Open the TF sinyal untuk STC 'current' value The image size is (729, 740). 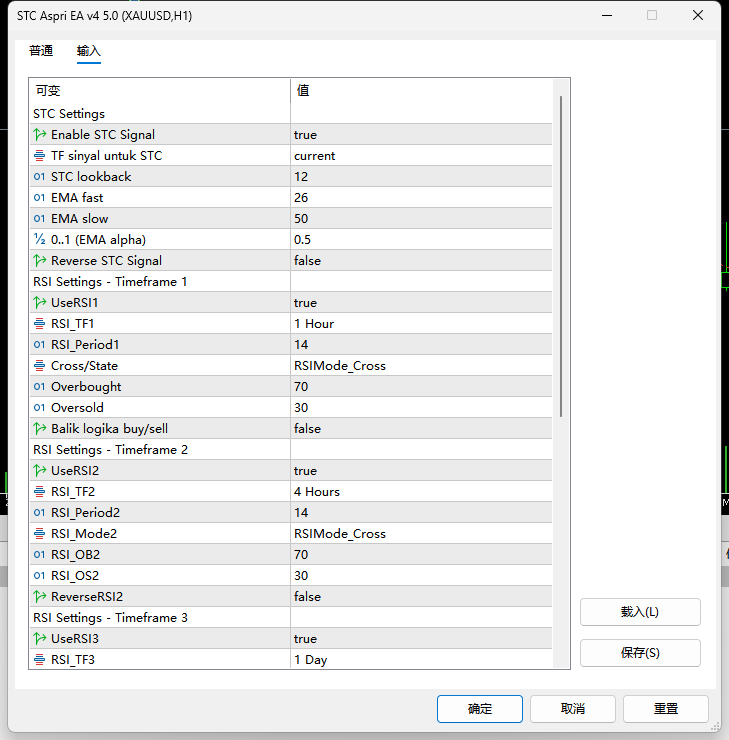(x=421, y=156)
